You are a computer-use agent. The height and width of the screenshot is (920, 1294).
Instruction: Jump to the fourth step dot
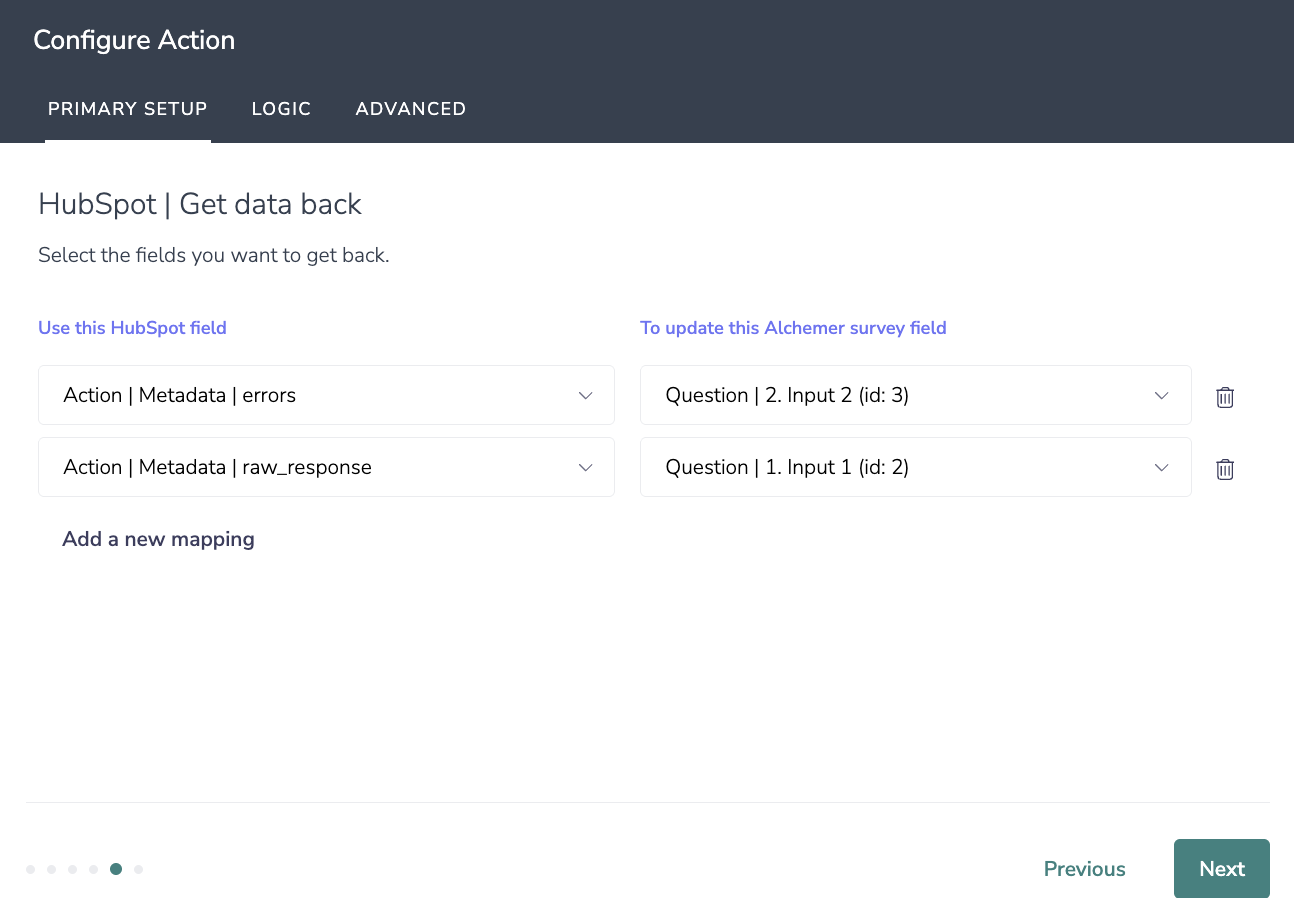(93, 869)
